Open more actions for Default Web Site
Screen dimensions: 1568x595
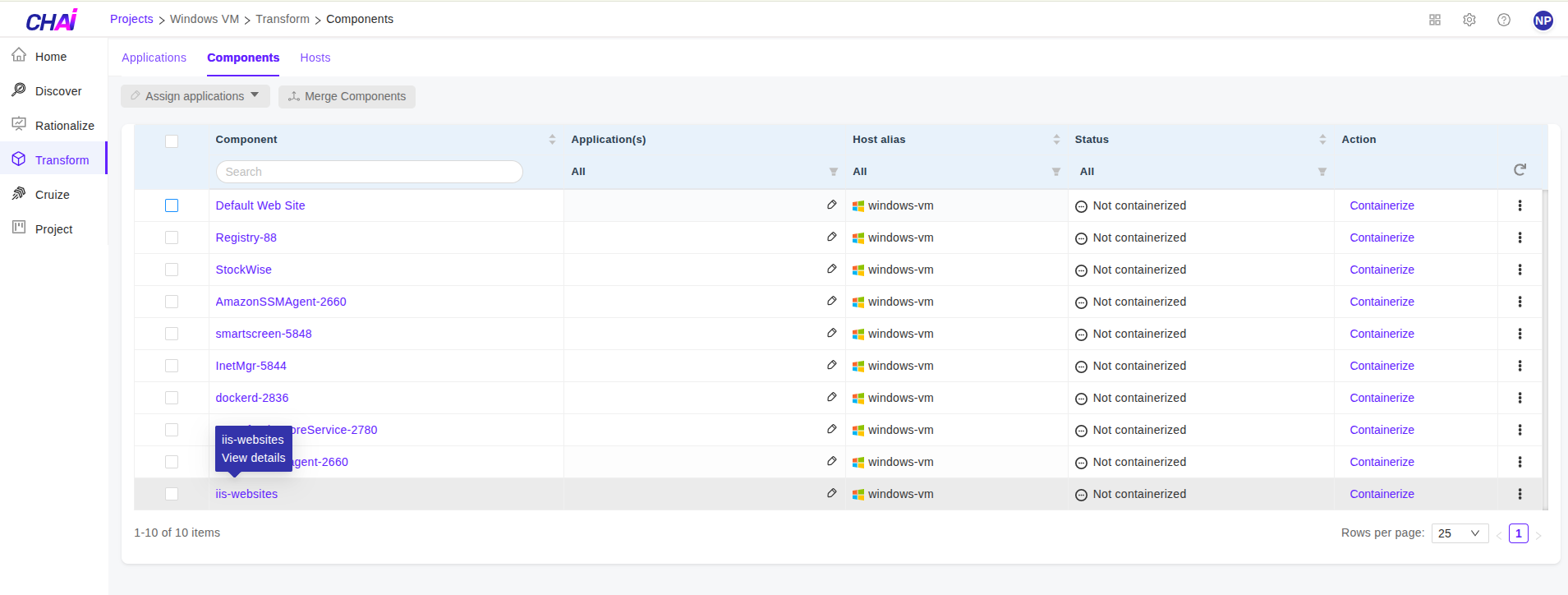click(x=1520, y=205)
